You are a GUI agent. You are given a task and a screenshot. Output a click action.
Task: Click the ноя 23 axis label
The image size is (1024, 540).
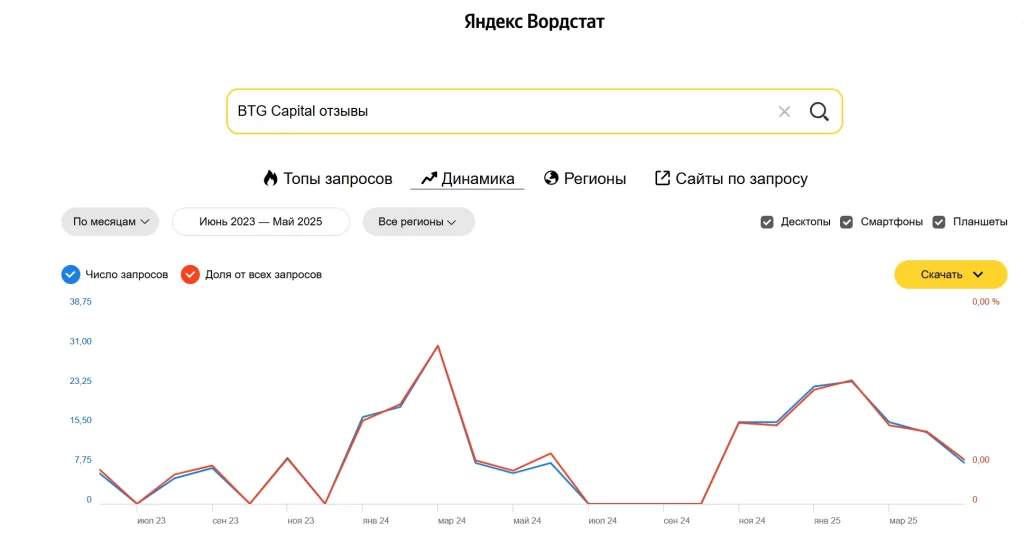pyautogui.click(x=301, y=520)
